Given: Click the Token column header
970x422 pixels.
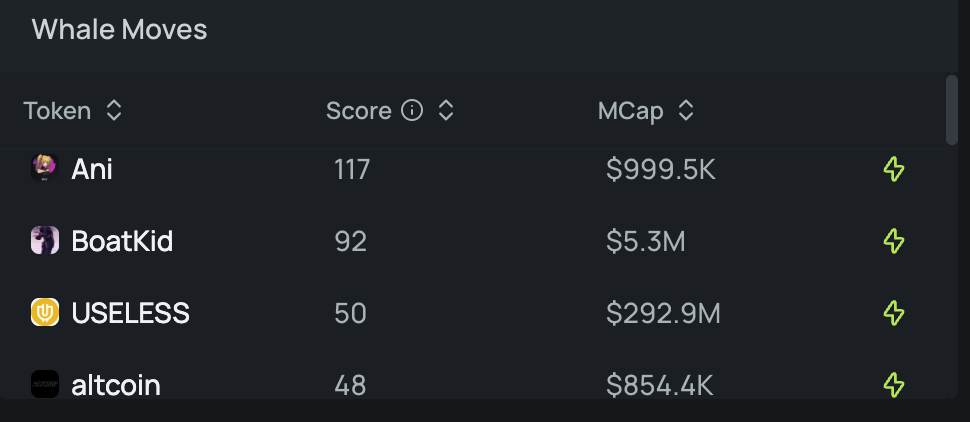Looking at the screenshot, I should click(x=58, y=111).
